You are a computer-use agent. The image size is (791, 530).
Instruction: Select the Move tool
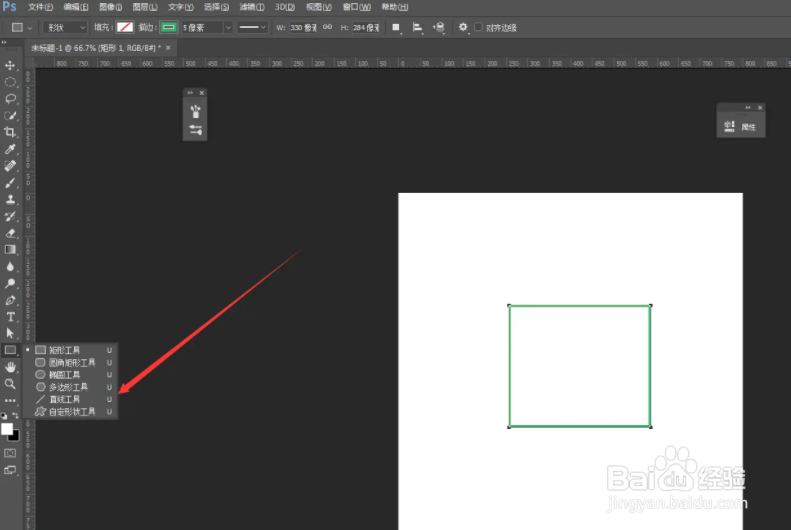pyautogui.click(x=10, y=66)
